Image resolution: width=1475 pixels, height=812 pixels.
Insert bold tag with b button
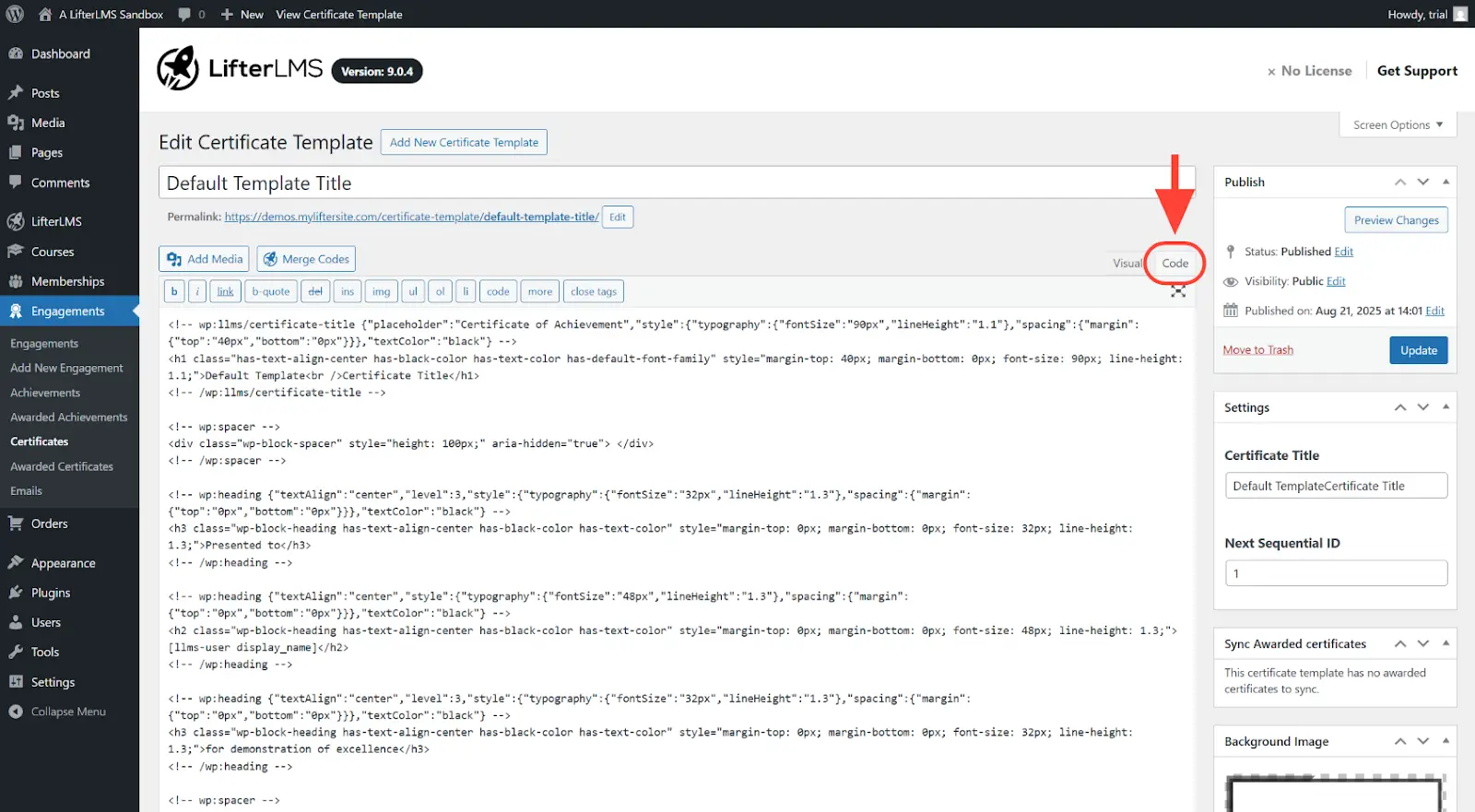pos(174,291)
